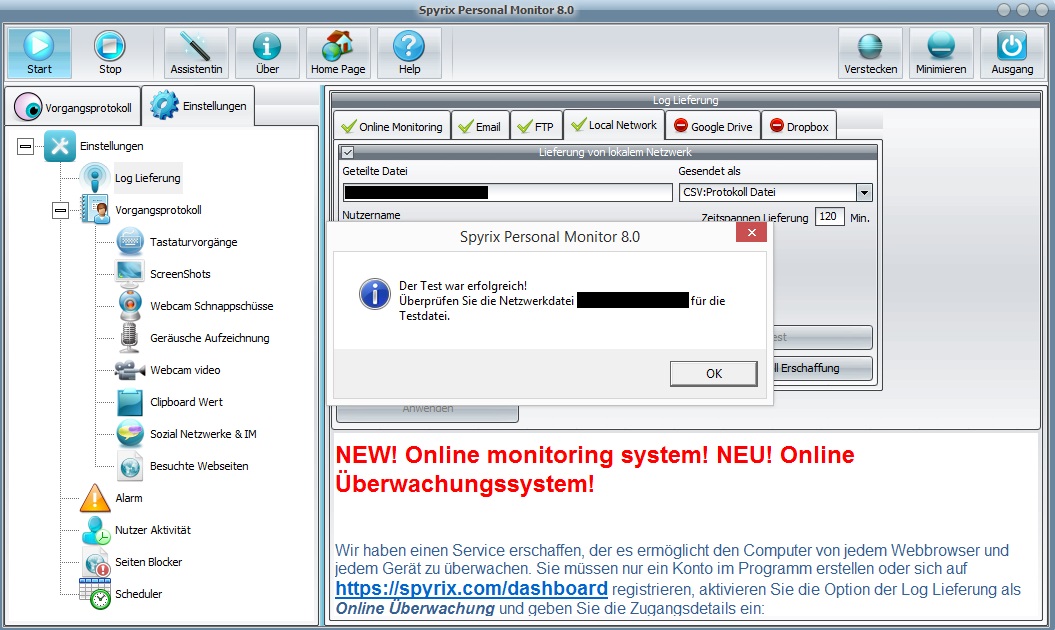The image size is (1055, 630).
Task: Switch to Online Monitoring delivery tab
Action: [392, 126]
